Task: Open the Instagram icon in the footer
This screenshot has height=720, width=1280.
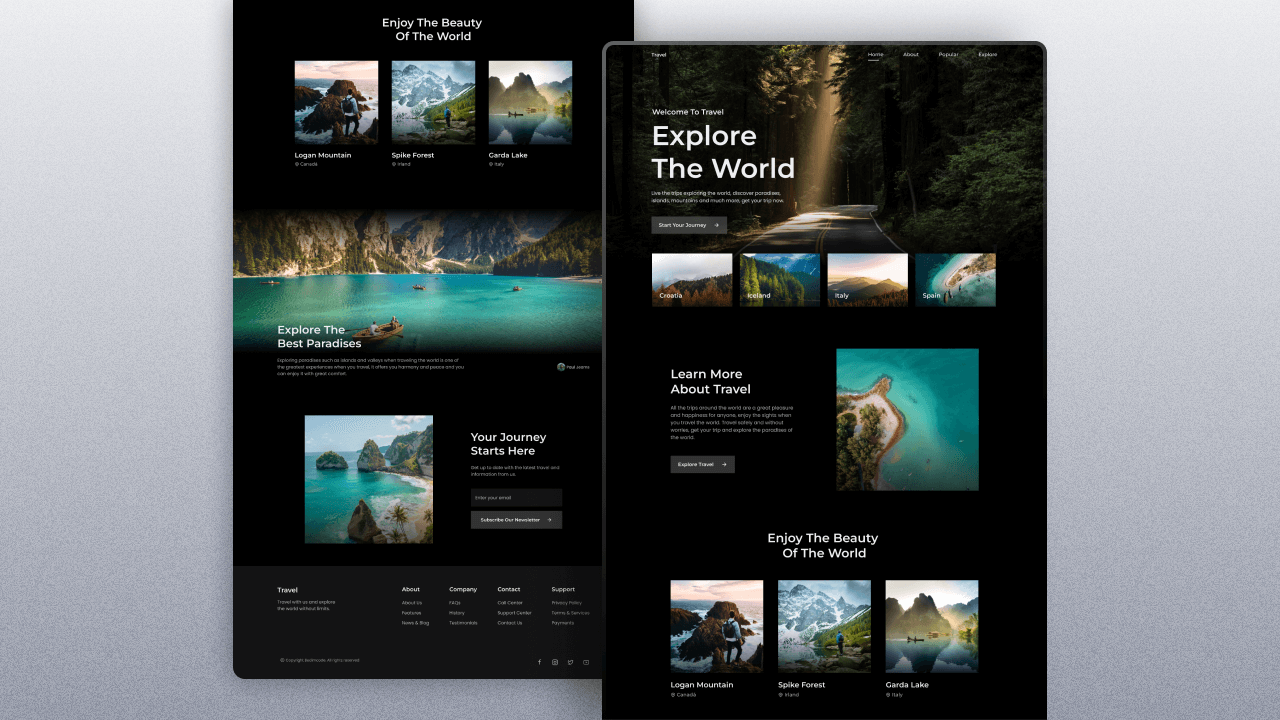Action: [555, 662]
